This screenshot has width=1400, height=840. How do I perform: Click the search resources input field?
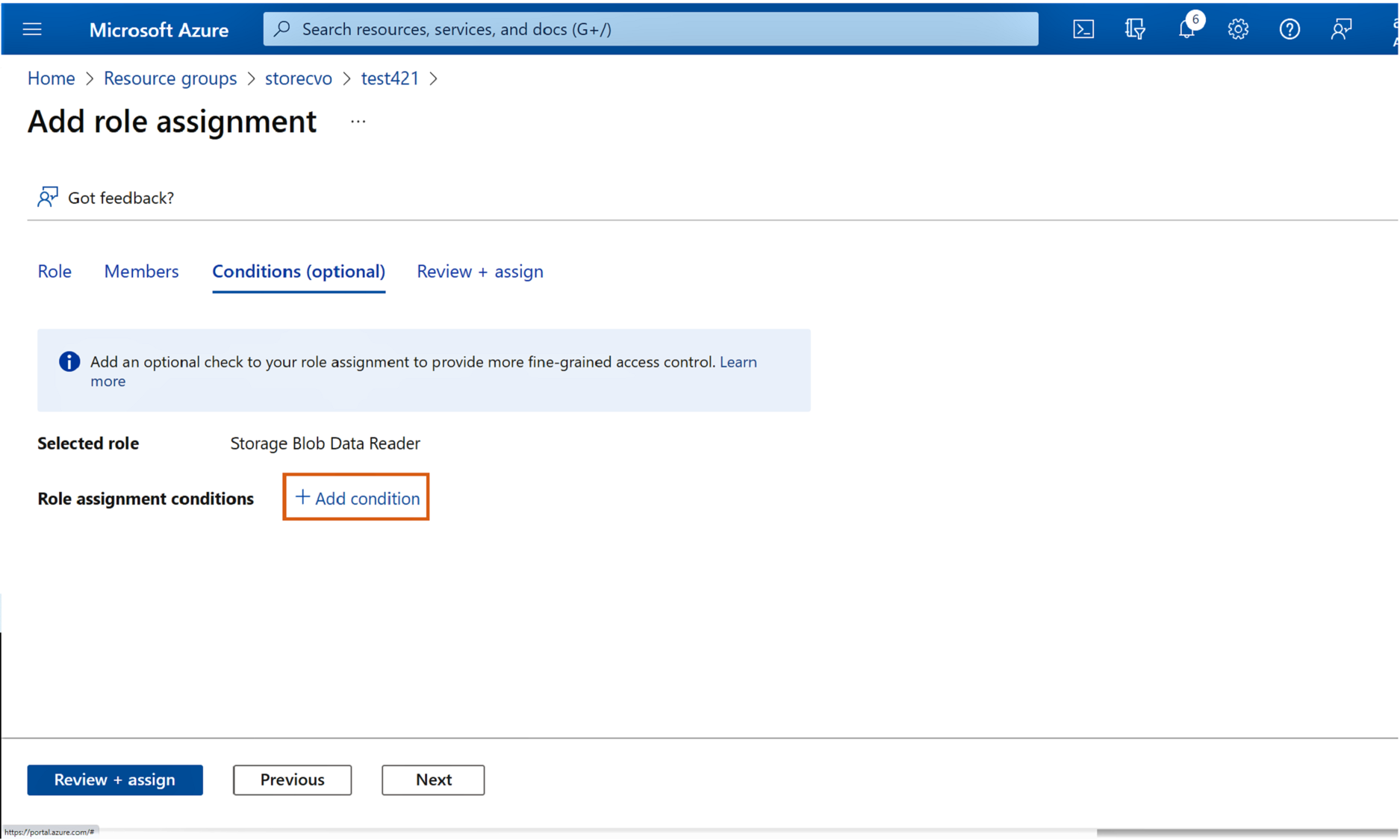coord(650,29)
